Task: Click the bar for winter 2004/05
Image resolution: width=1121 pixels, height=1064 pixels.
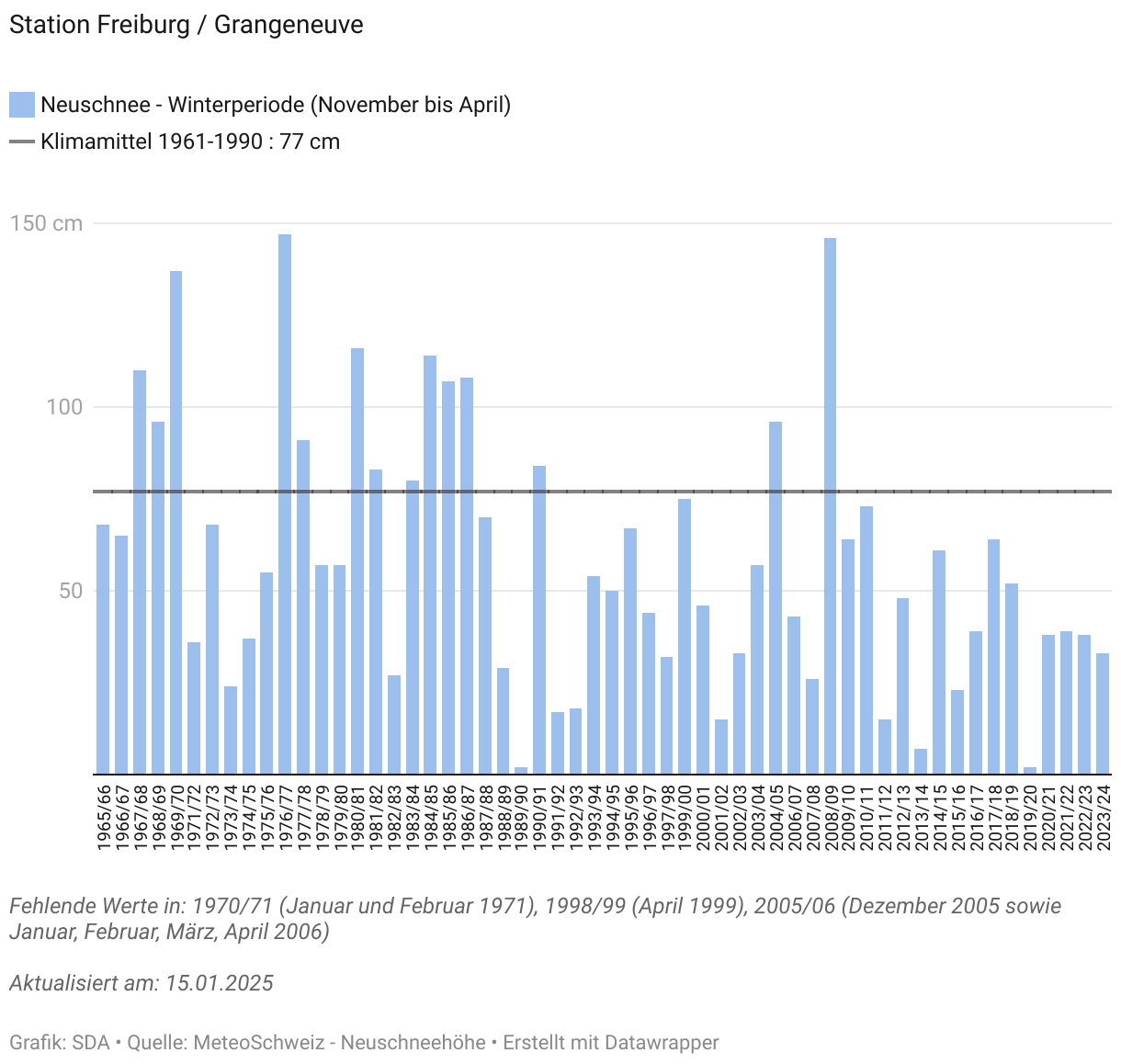Action: [776, 597]
